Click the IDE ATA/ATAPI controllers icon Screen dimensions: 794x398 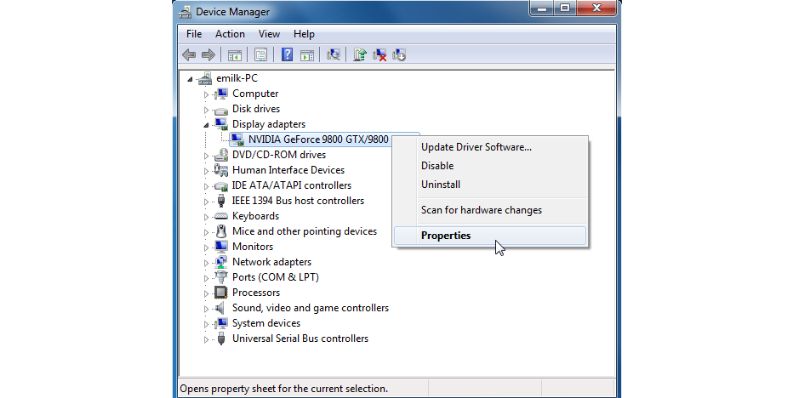pyautogui.click(x=221, y=186)
